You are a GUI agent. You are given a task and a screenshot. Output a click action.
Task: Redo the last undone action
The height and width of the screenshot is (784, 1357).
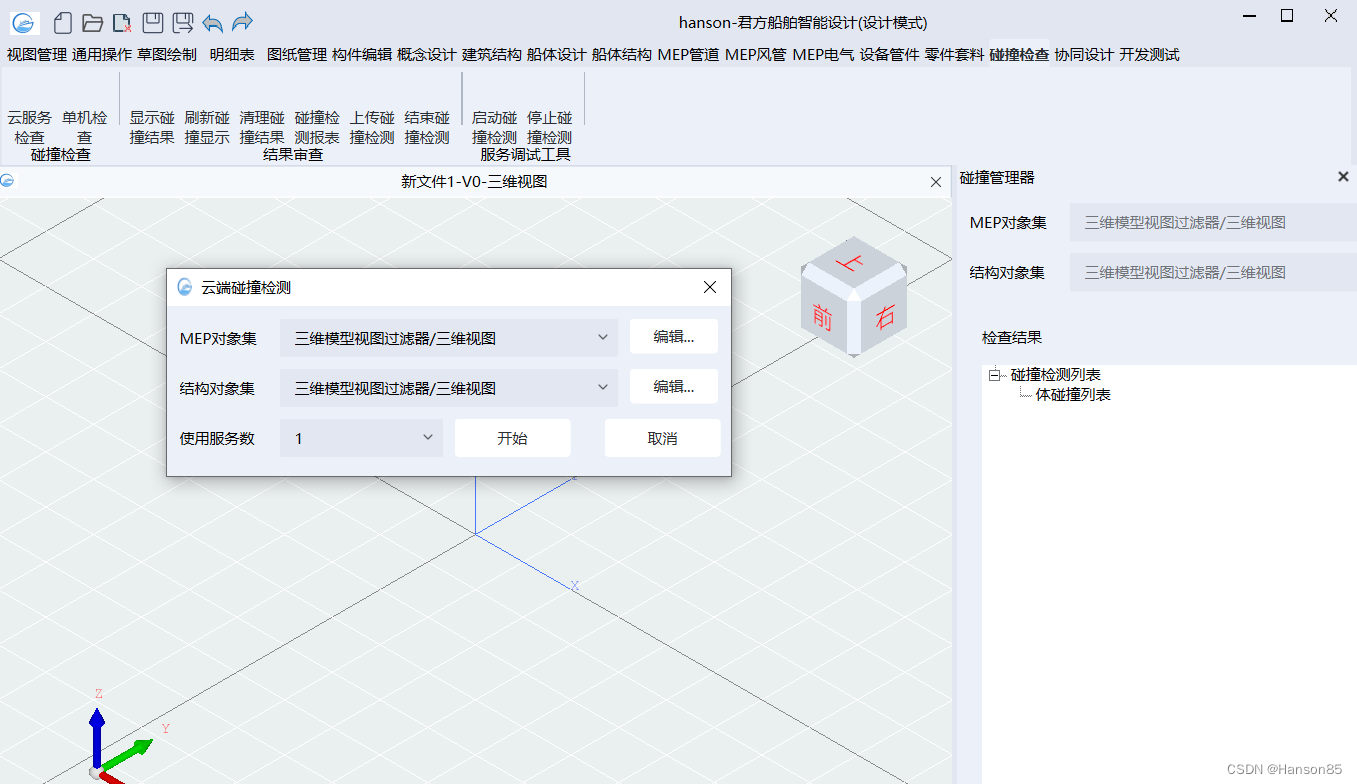click(242, 22)
